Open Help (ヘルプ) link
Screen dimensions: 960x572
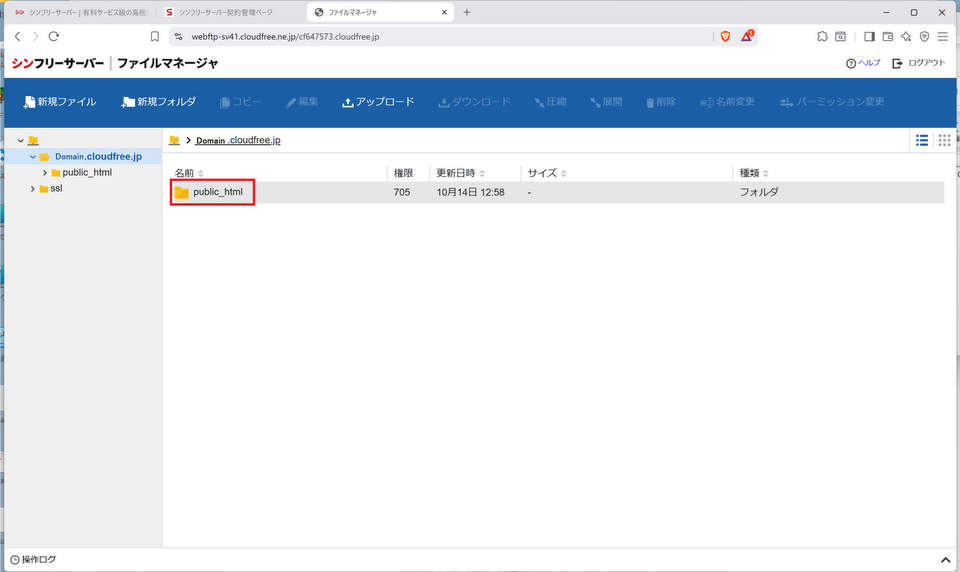(x=863, y=63)
